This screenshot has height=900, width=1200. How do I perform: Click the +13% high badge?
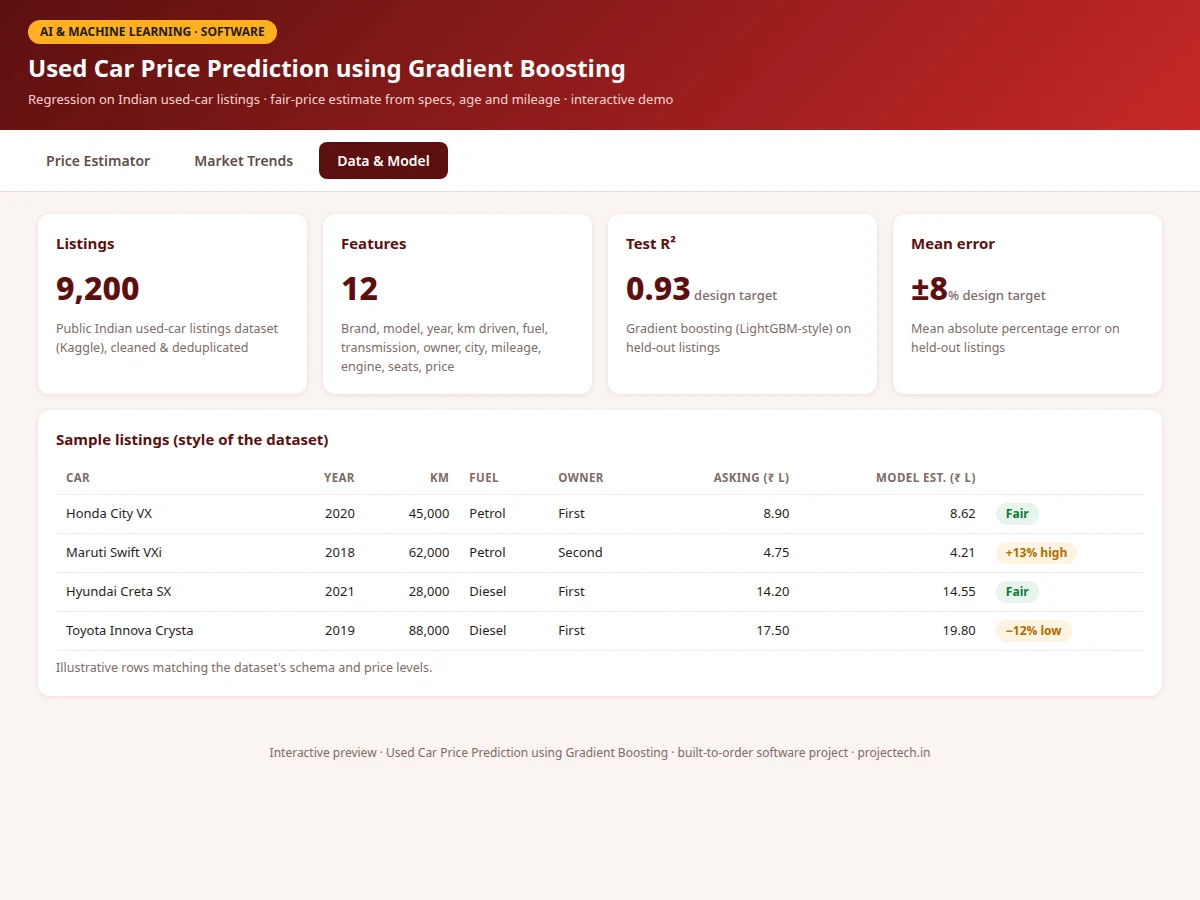coord(1036,553)
